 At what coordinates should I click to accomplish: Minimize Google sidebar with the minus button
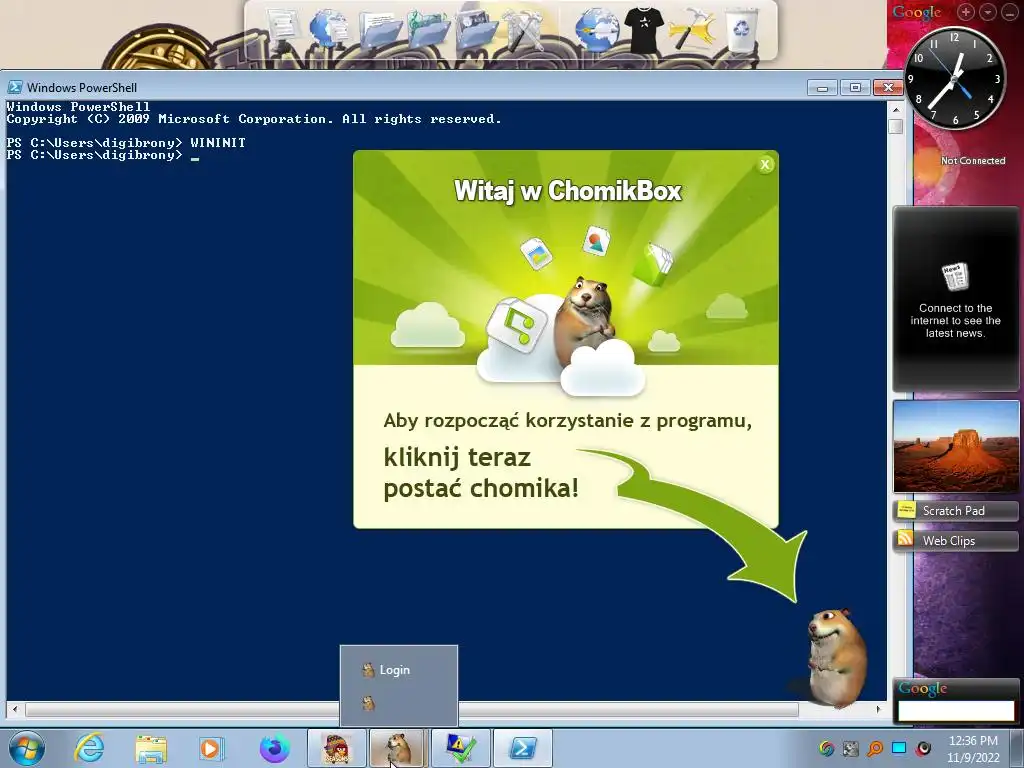point(1009,12)
